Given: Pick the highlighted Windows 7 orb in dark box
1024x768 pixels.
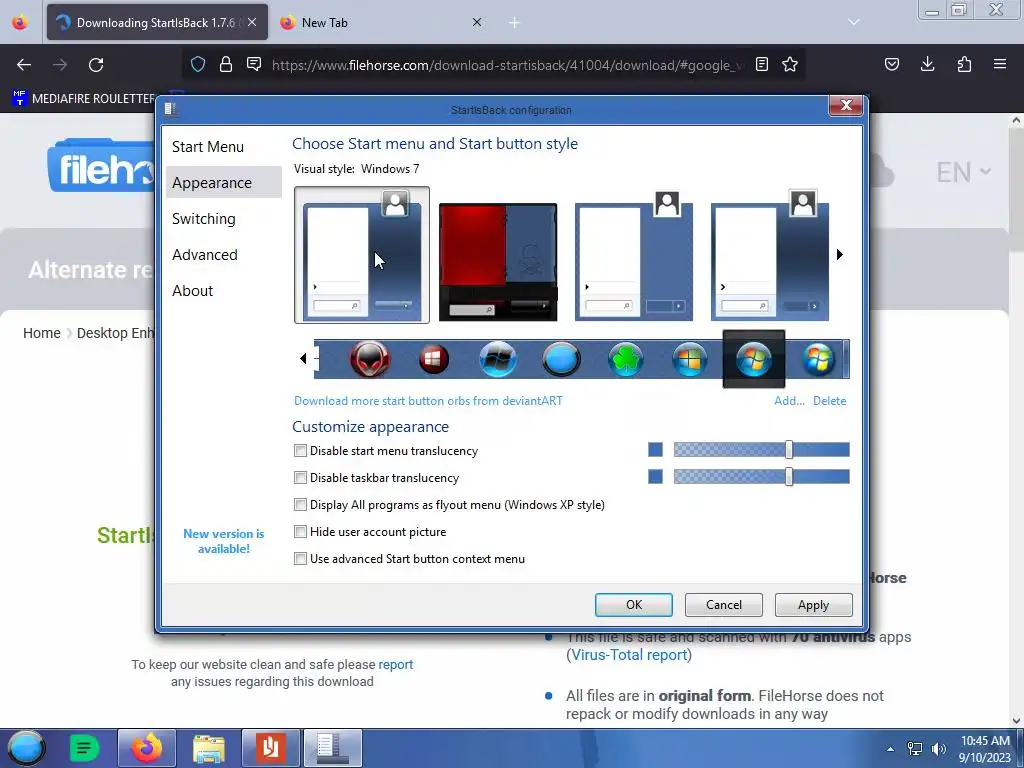Looking at the screenshot, I should pos(754,359).
